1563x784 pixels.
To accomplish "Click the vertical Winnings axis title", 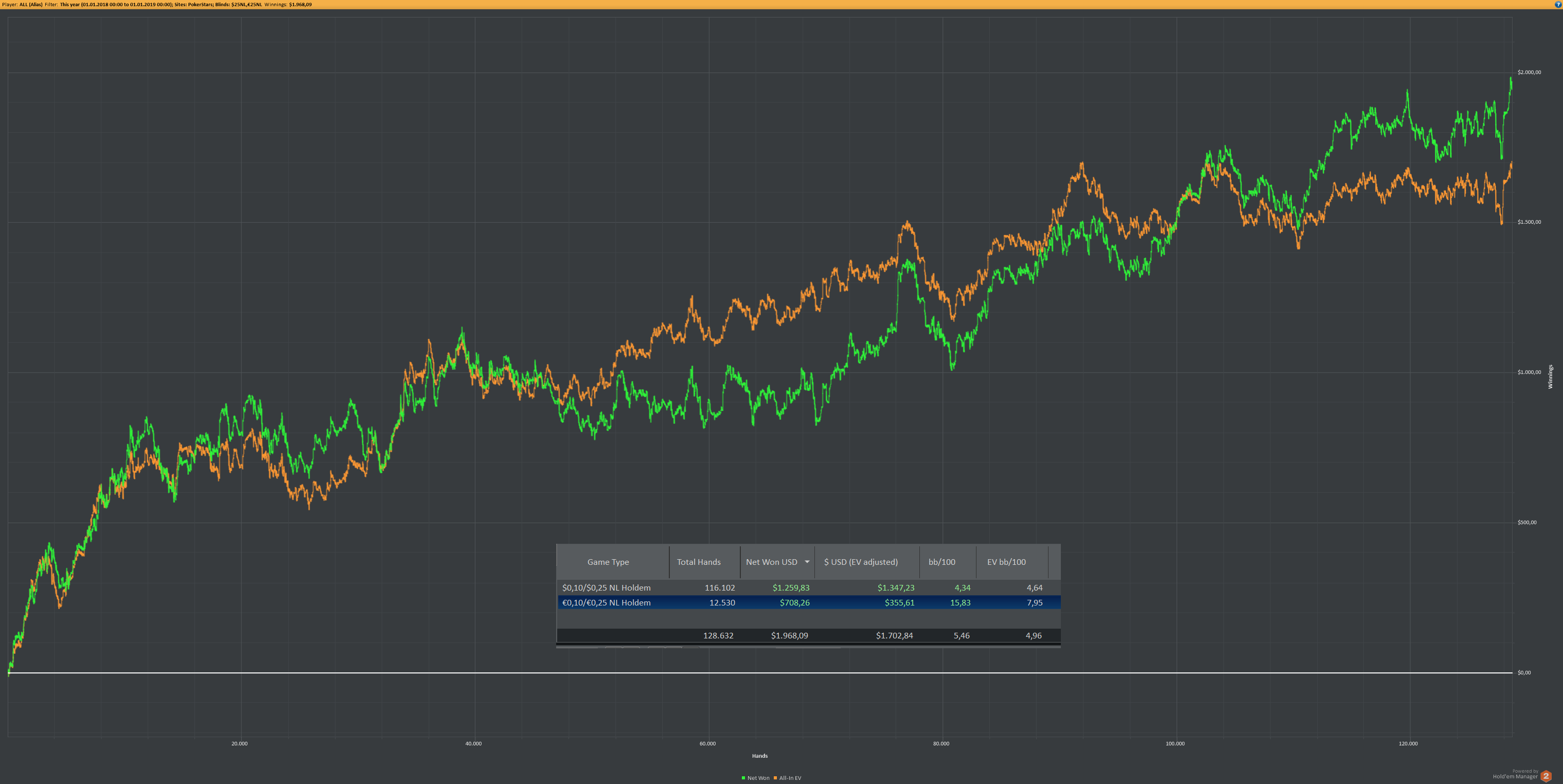I will [x=1550, y=376].
